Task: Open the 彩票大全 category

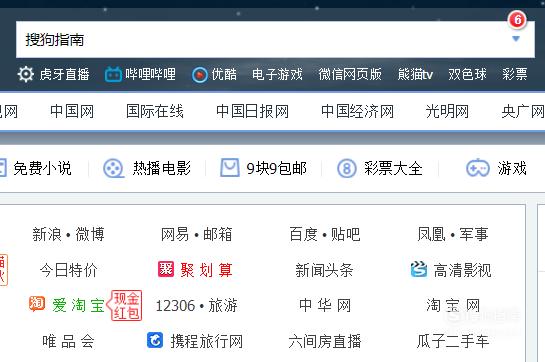Action: (x=393, y=168)
